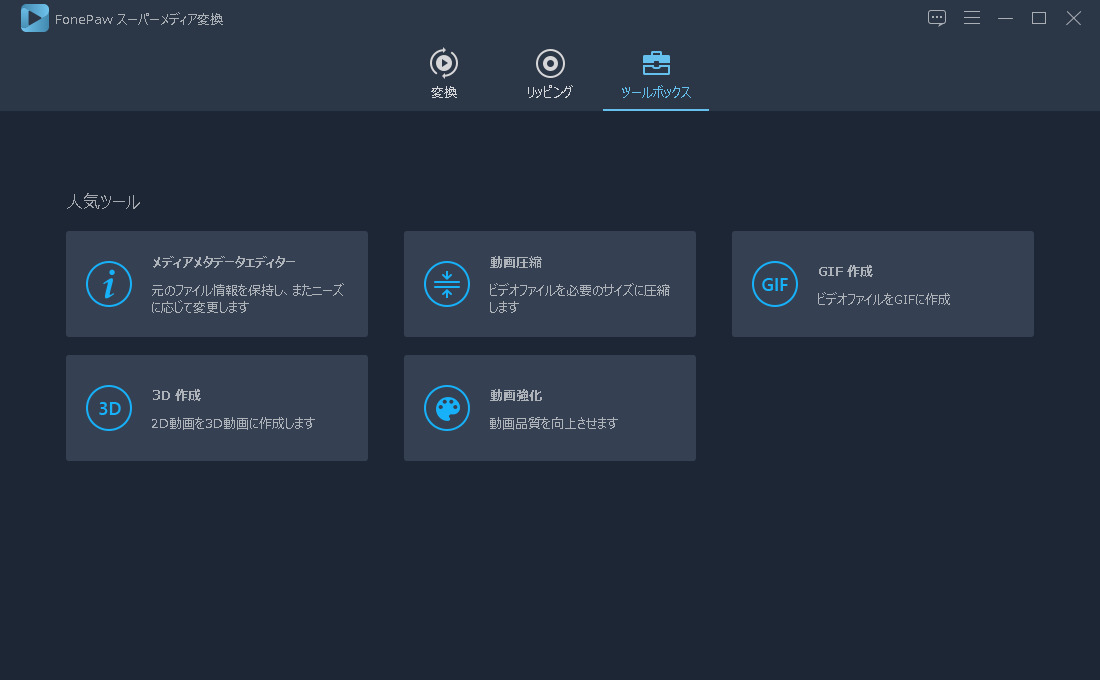Click the FonePaw app logo
Screen dimensions: 1100x680
[x=34, y=18]
